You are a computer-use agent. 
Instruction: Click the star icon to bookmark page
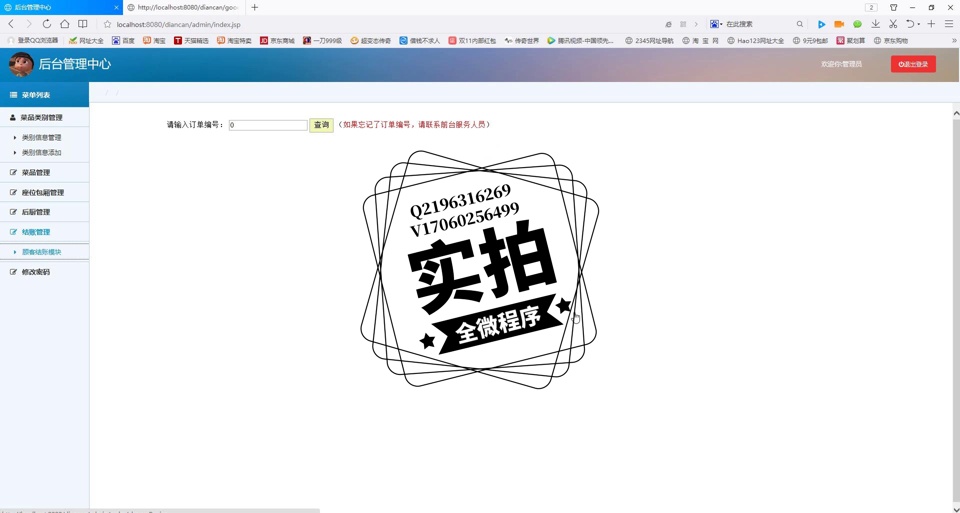(107, 24)
